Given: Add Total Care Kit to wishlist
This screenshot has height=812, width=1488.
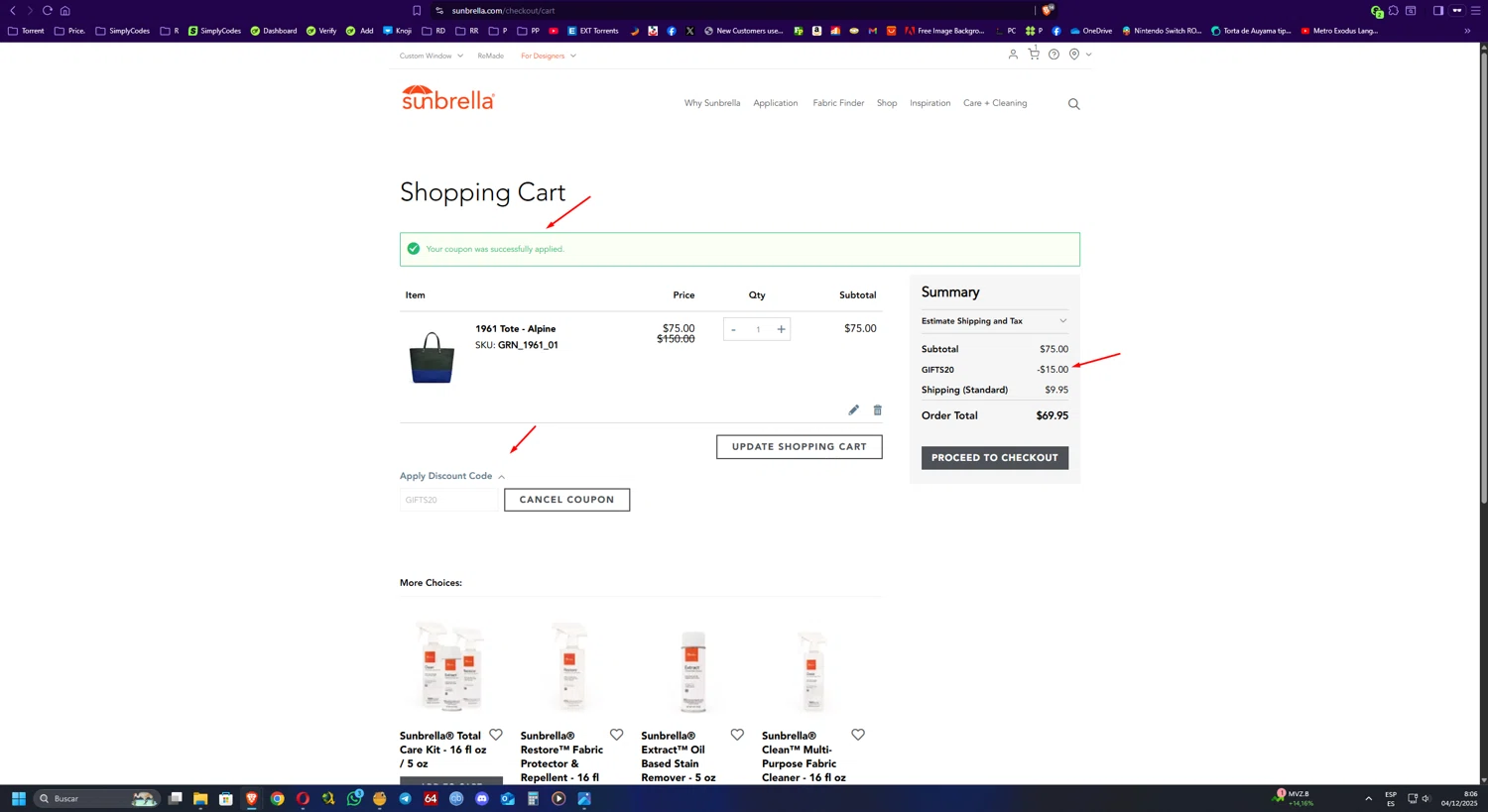Looking at the screenshot, I should point(496,735).
